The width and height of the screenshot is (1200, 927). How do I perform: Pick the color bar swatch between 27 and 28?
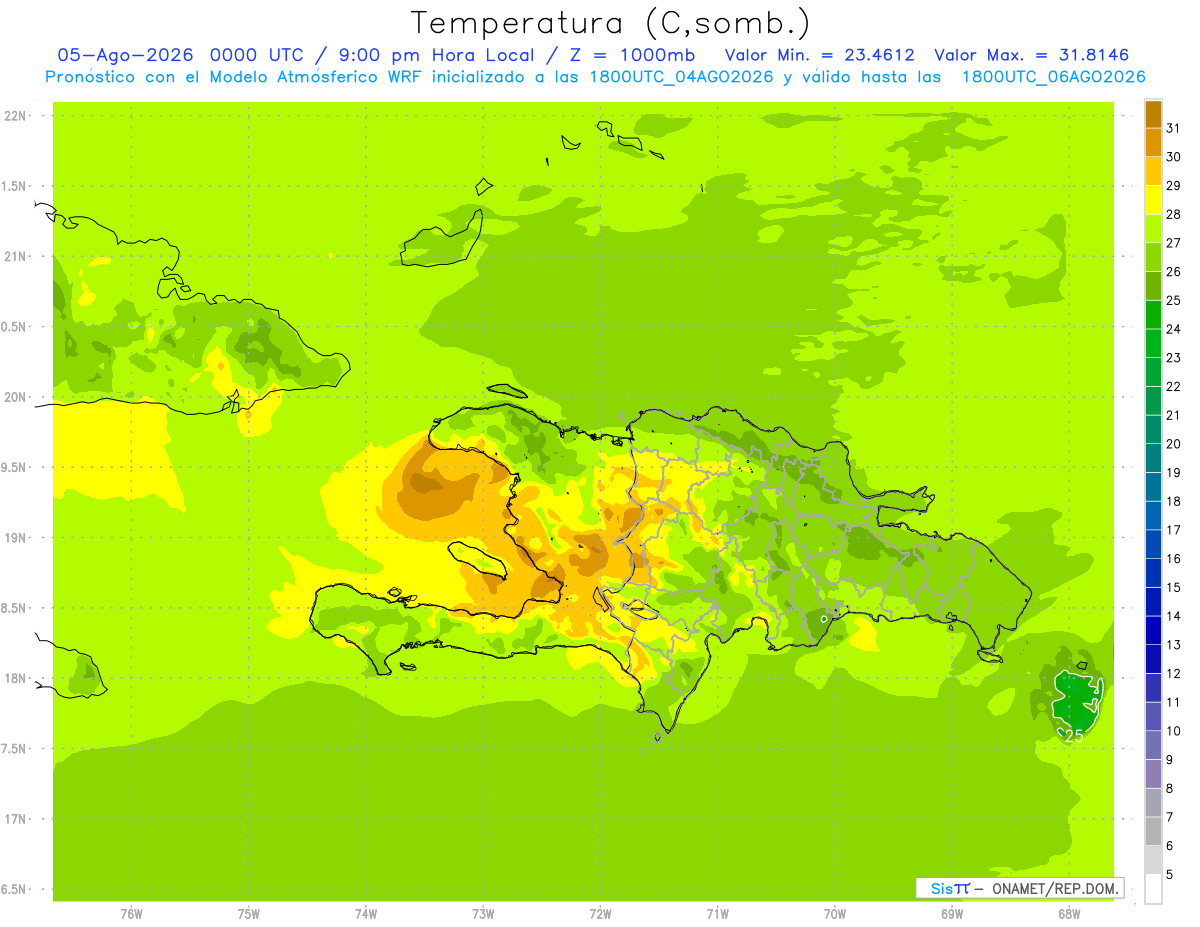(x=1153, y=228)
